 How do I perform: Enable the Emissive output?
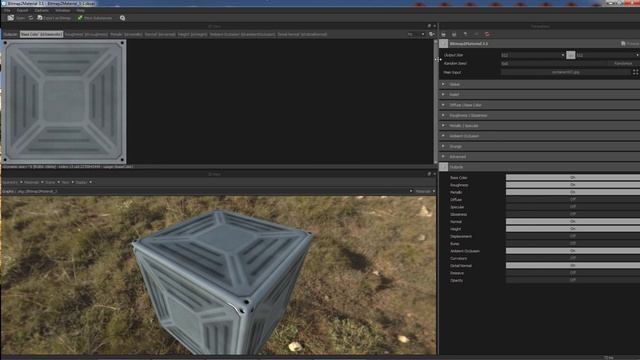(573, 273)
